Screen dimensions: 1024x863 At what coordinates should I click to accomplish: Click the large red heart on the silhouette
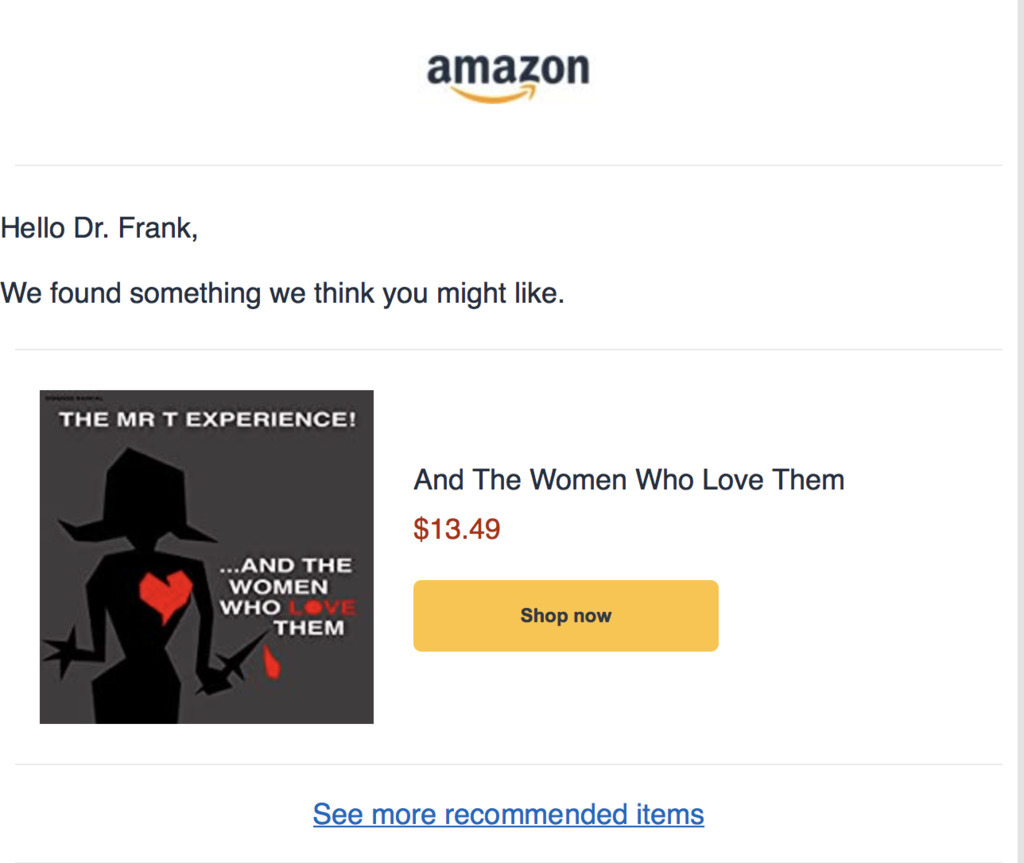coord(164,593)
